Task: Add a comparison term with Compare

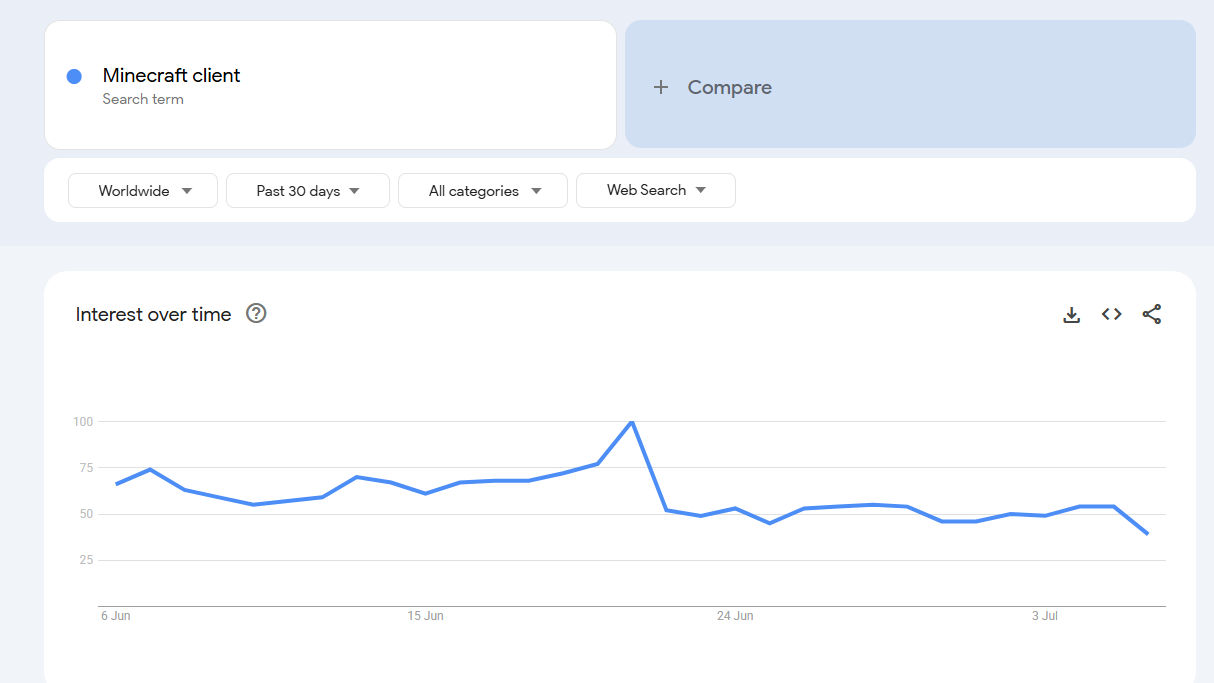Action: [910, 84]
